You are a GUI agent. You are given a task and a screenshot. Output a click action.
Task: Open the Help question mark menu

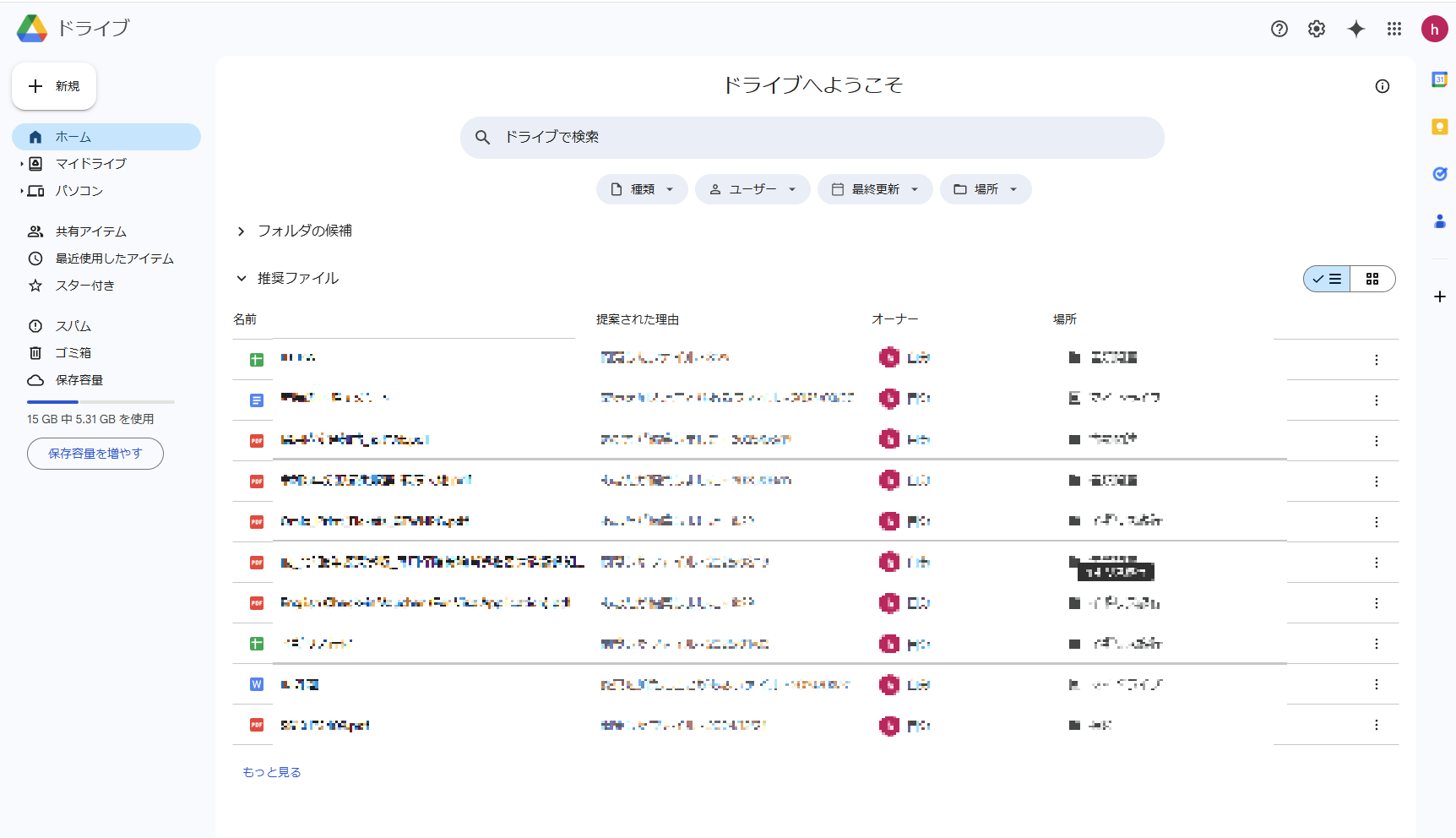(x=1279, y=29)
